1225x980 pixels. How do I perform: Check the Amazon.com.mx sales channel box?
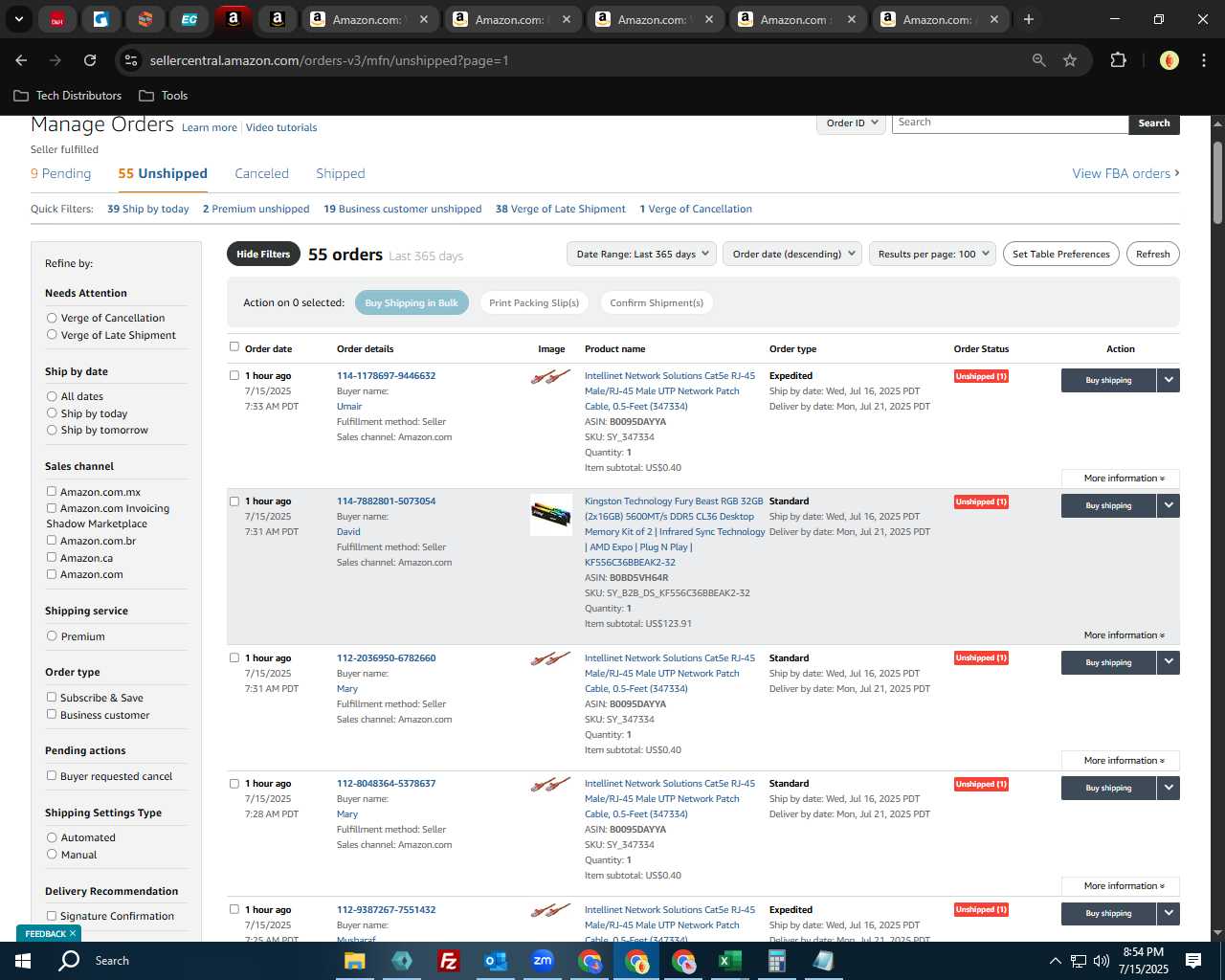[52, 491]
